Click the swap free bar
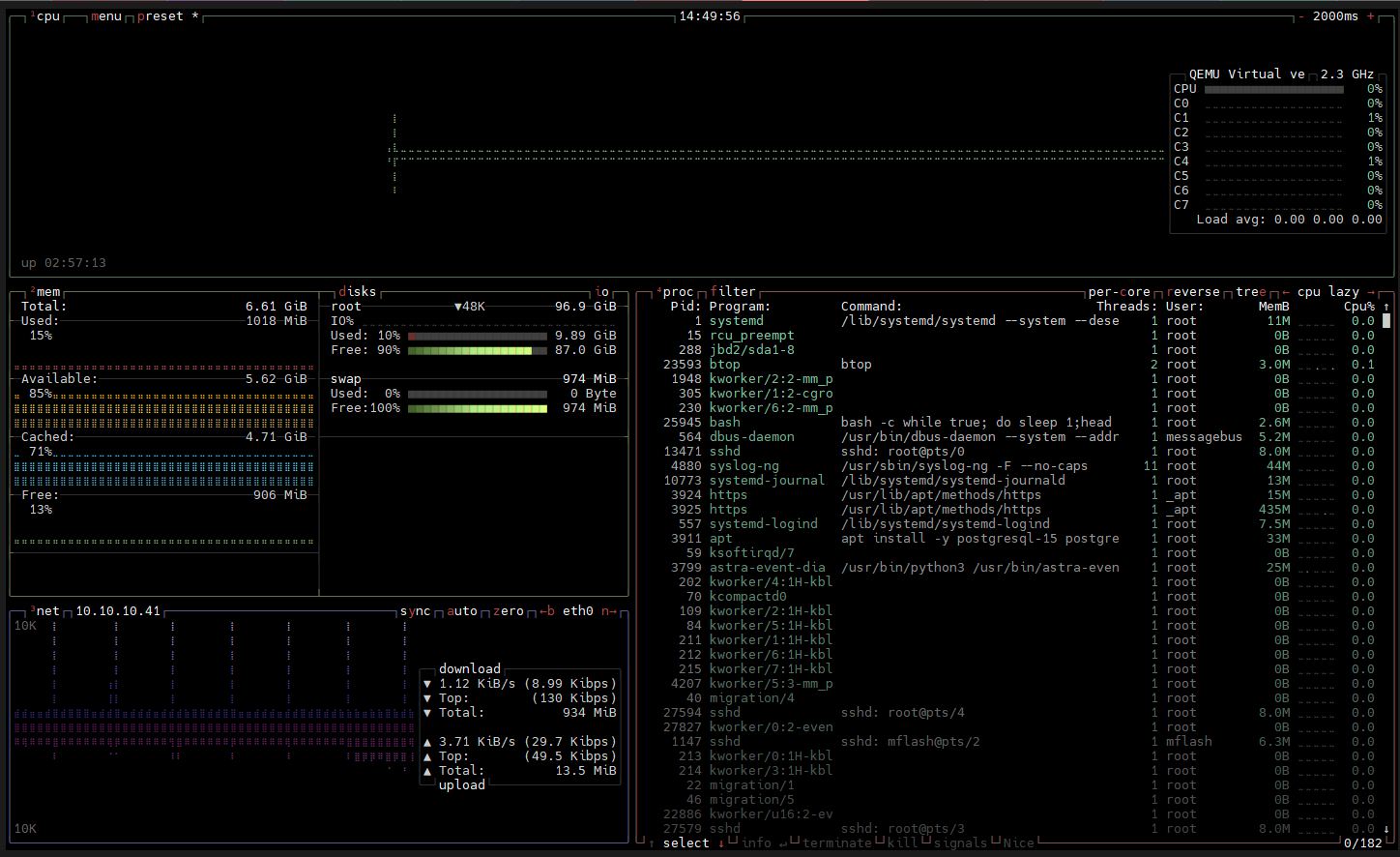This screenshot has width=1400, height=857. click(478, 408)
